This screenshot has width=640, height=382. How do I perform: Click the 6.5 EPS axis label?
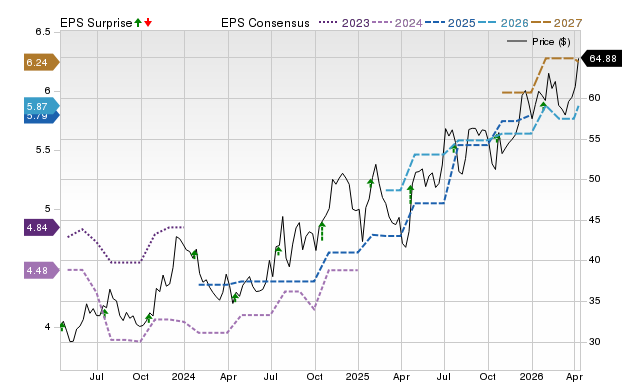43,32
